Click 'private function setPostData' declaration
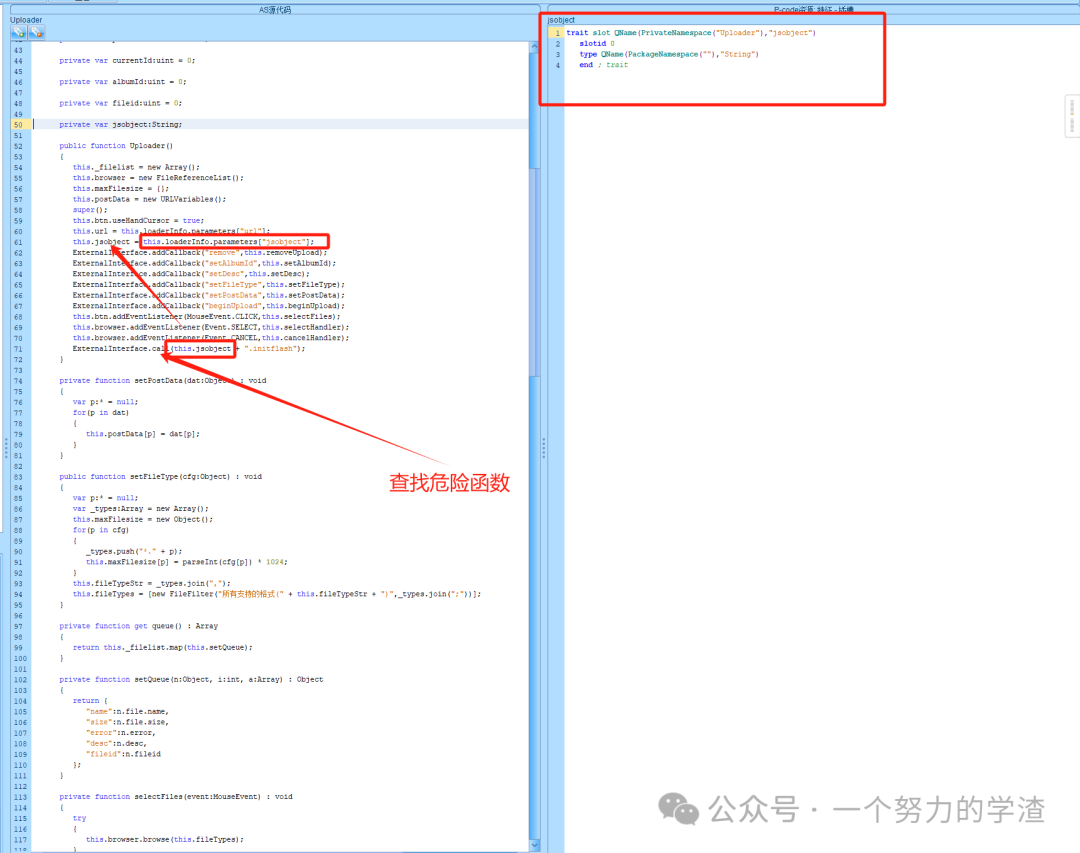1080x853 pixels. click(x=163, y=380)
